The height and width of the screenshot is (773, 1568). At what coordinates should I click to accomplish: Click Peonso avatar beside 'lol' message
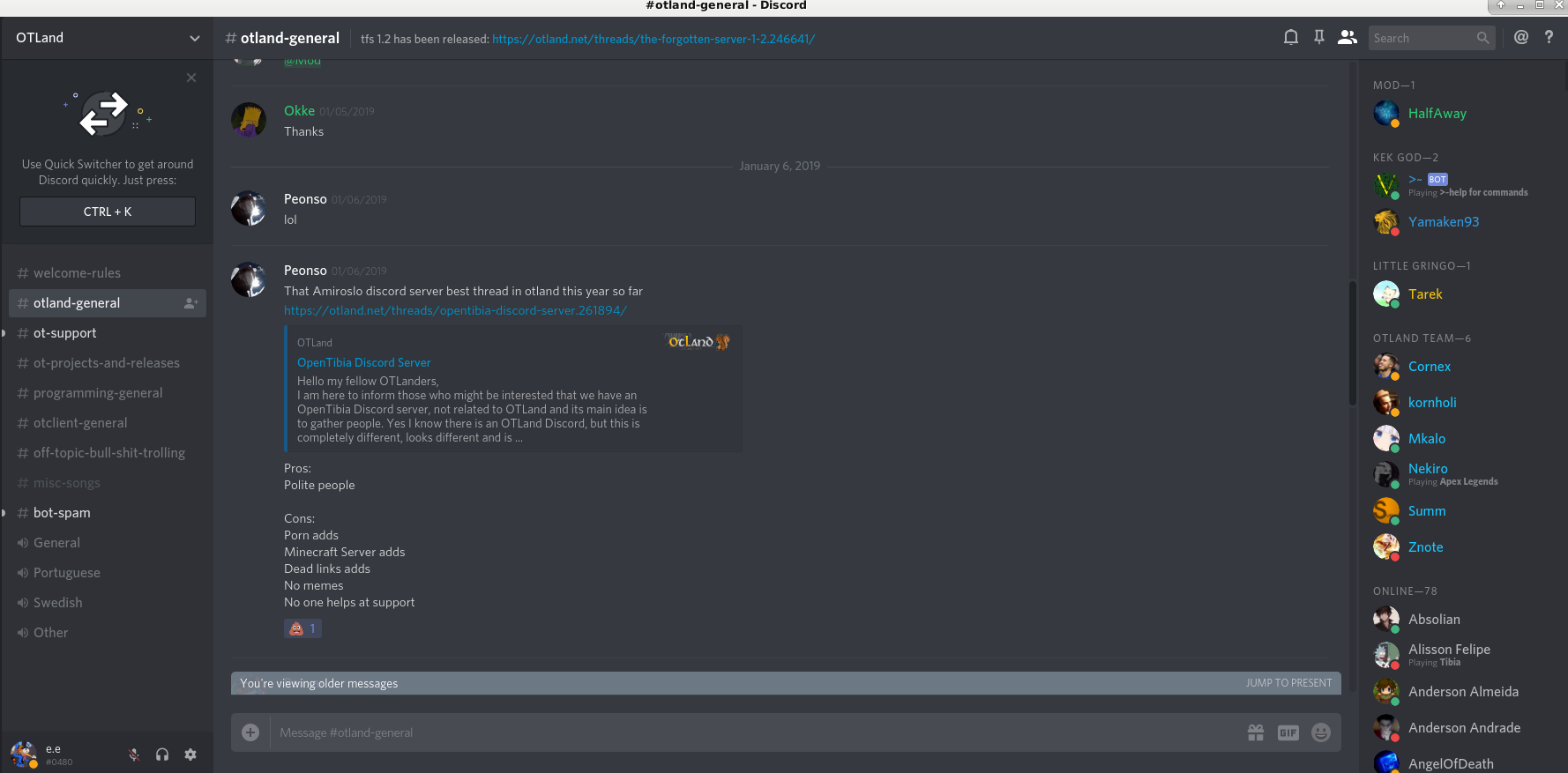(x=249, y=208)
